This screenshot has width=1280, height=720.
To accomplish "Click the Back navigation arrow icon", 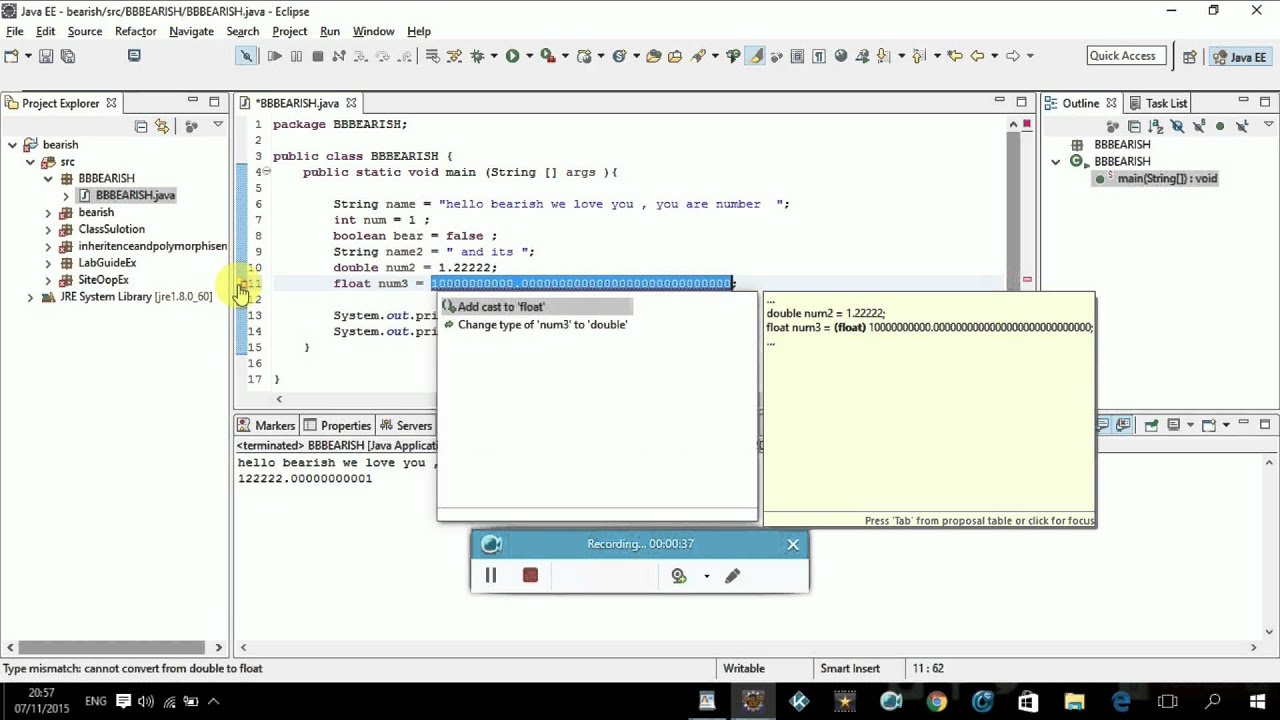I will point(977,56).
